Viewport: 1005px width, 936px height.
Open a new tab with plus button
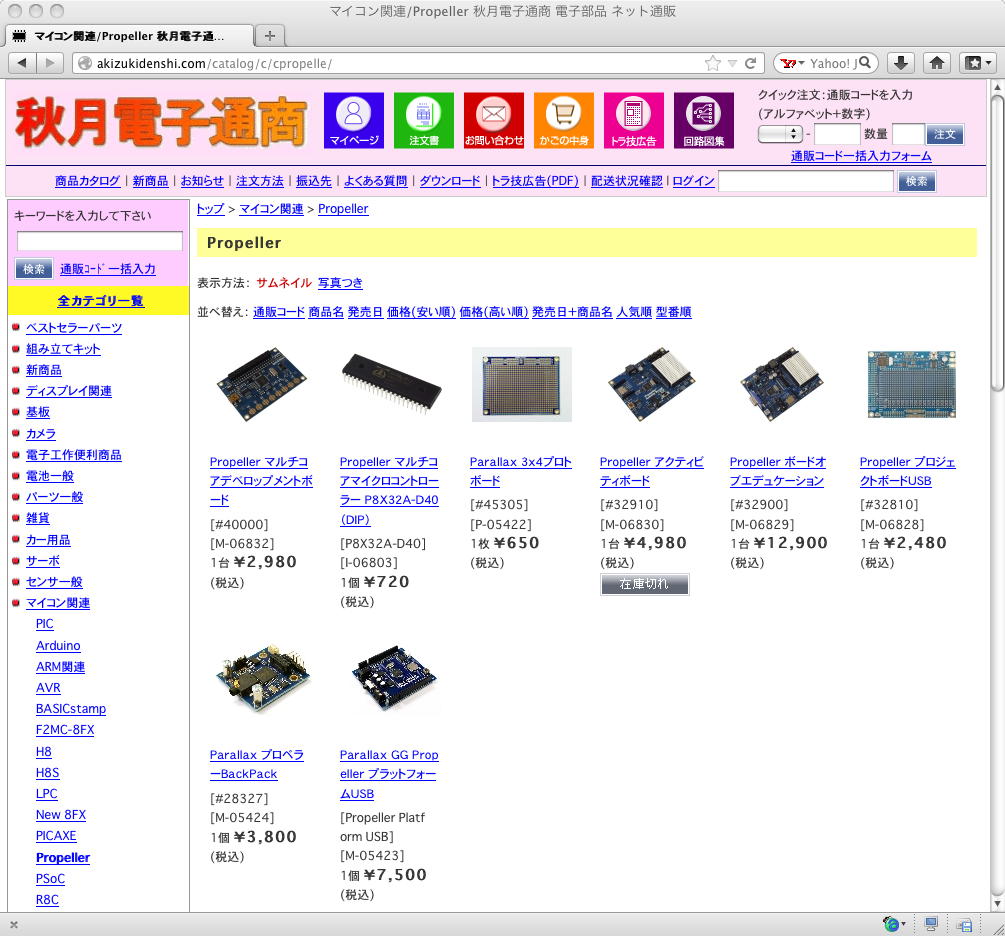tap(270, 36)
